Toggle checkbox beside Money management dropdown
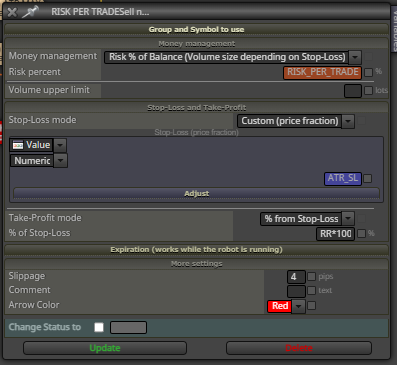The image size is (397, 365). (368, 57)
